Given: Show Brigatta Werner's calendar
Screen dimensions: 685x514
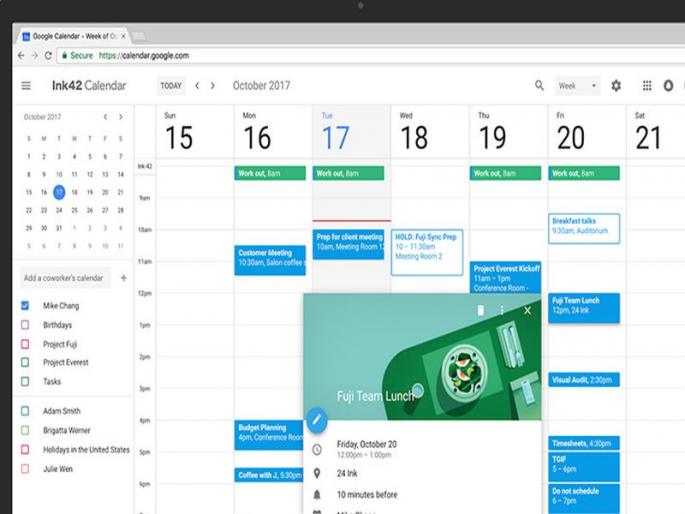Looking at the screenshot, I should point(25,430).
